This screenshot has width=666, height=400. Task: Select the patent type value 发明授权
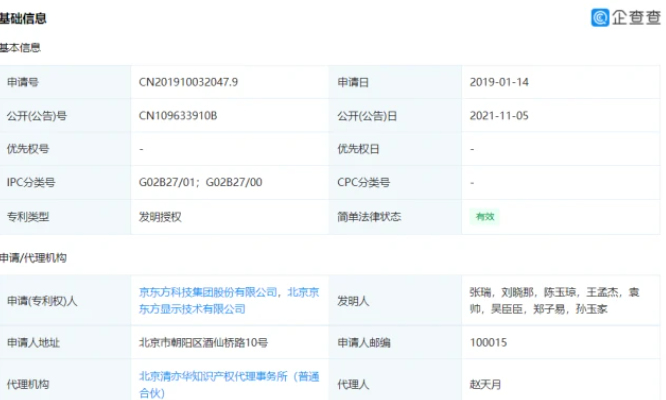160,217
